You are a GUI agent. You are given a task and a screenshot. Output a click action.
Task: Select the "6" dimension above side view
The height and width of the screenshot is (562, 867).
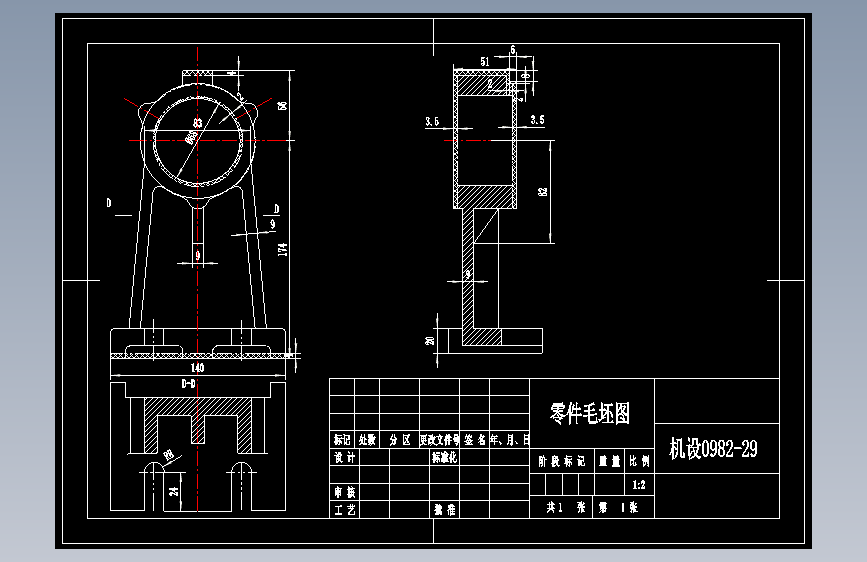pyautogui.click(x=513, y=50)
